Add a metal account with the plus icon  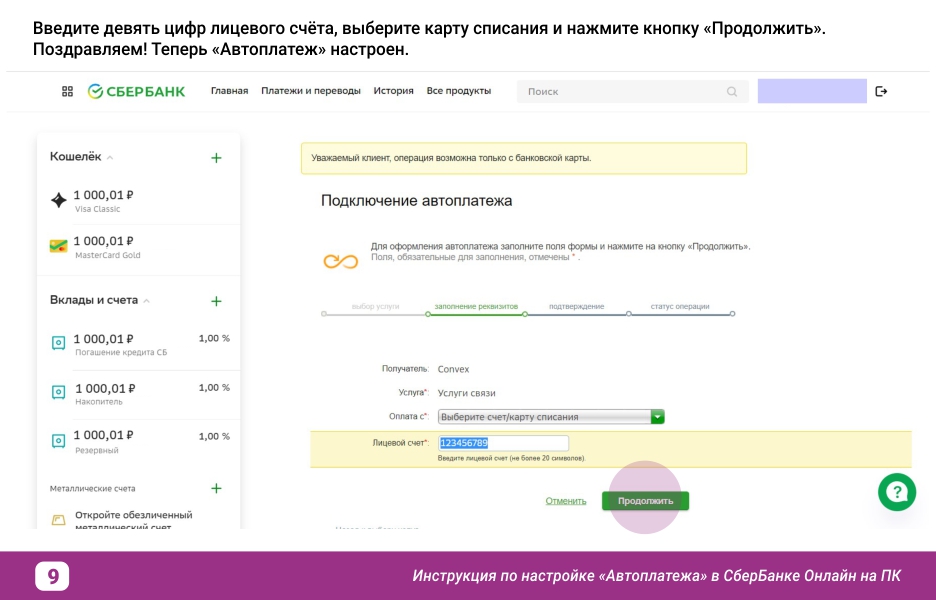216,488
